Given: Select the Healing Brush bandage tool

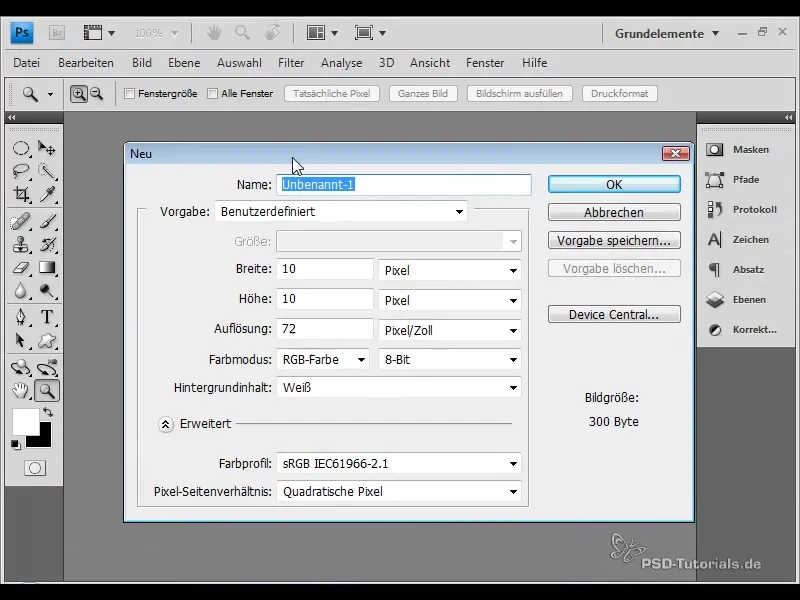Looking at the screenshot, I should point(21,222).
